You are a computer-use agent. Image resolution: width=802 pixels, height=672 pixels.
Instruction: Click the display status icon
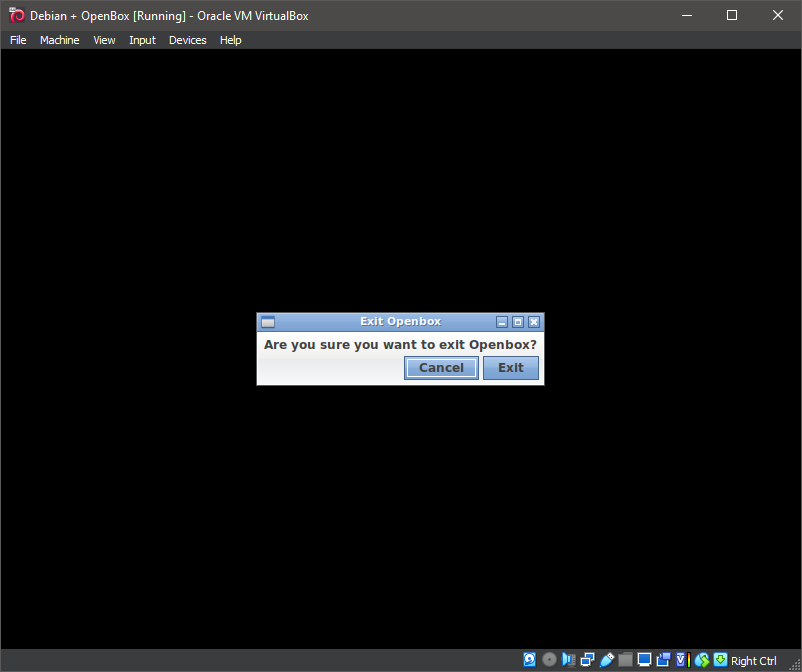pos(644,660)
